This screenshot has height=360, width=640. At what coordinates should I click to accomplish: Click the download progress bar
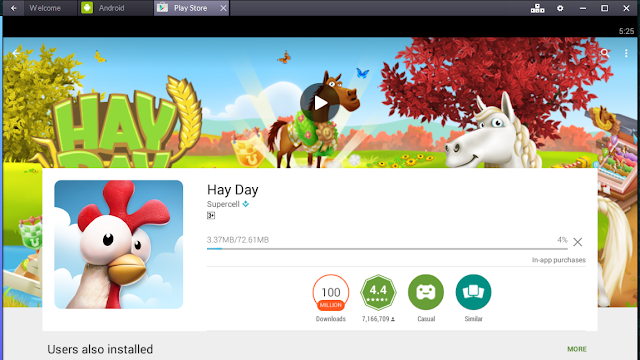[x=387, y=249]
